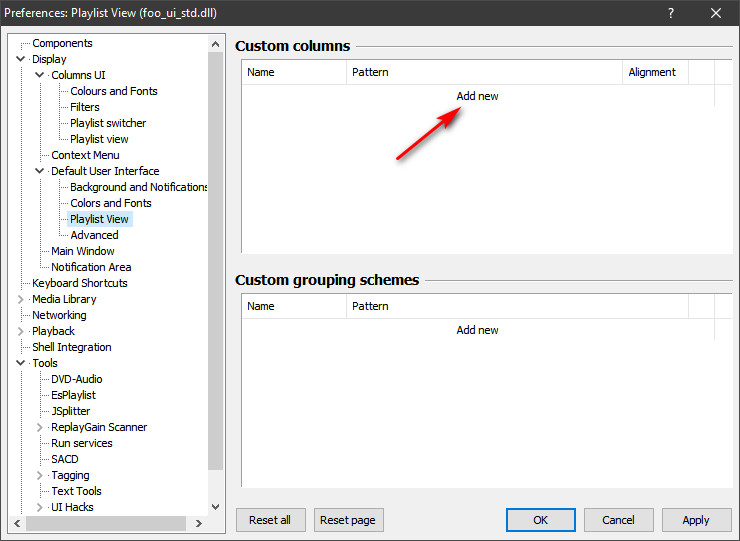Expand the Media Library node
Viewport: 740px width, 541px height.
pyautogui.click(x=21, y=299)
